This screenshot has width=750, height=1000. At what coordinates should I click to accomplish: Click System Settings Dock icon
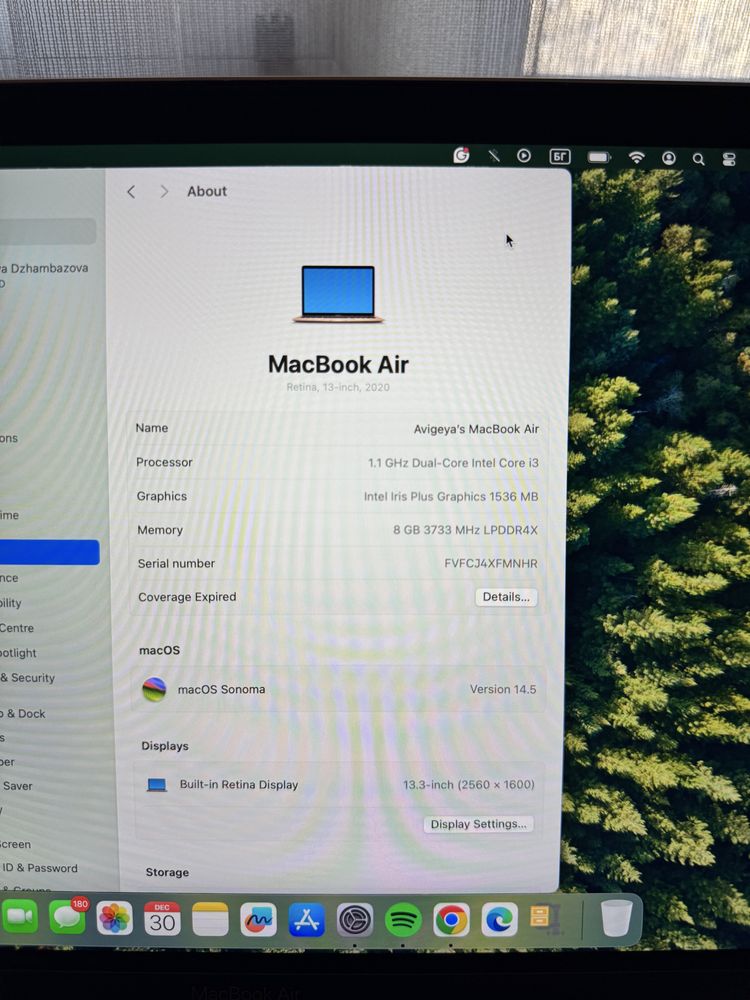click(355, 920)
